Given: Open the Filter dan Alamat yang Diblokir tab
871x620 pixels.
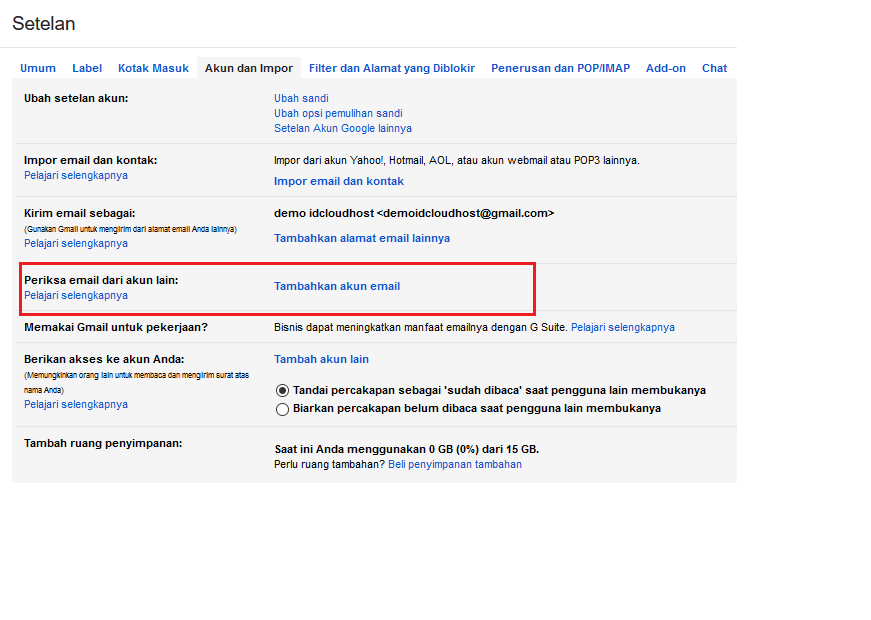Looking at the screenshot, I should coord(392,68).
